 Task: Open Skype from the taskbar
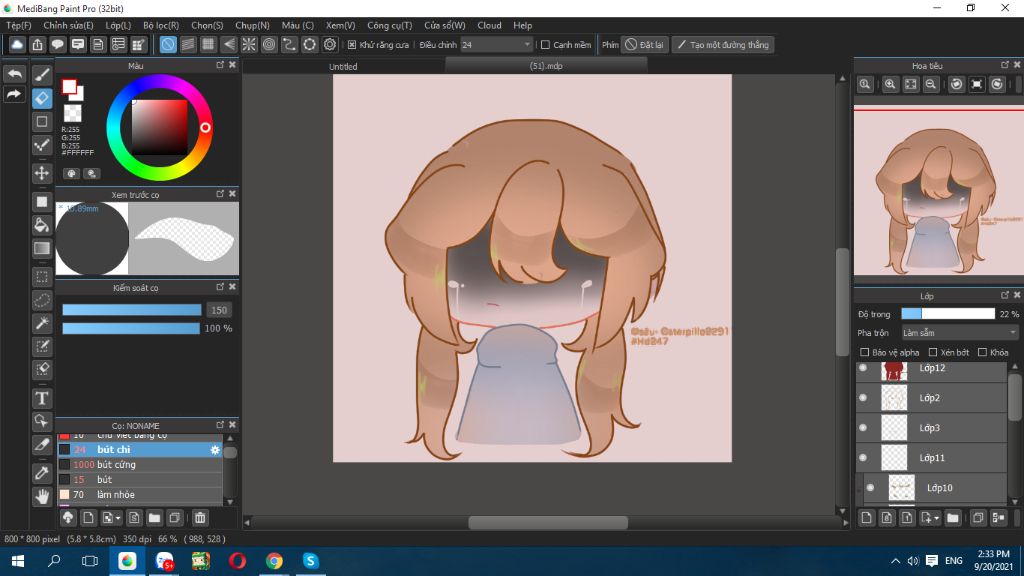tap(310, 561)
